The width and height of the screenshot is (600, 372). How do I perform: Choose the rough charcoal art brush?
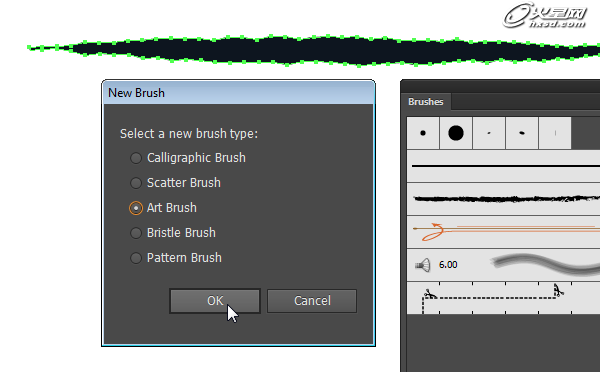503,199
